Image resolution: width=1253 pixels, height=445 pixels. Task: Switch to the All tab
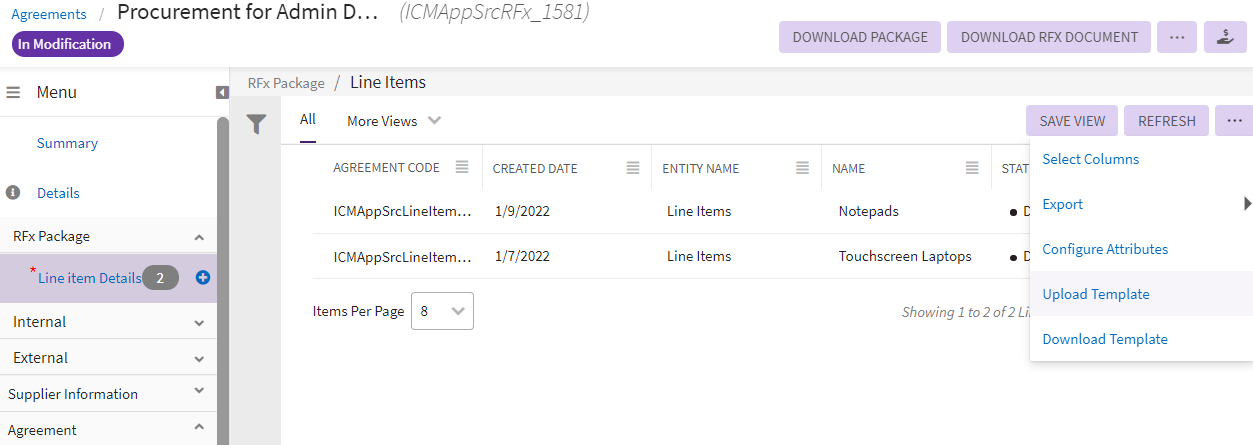tap(308, 120)
